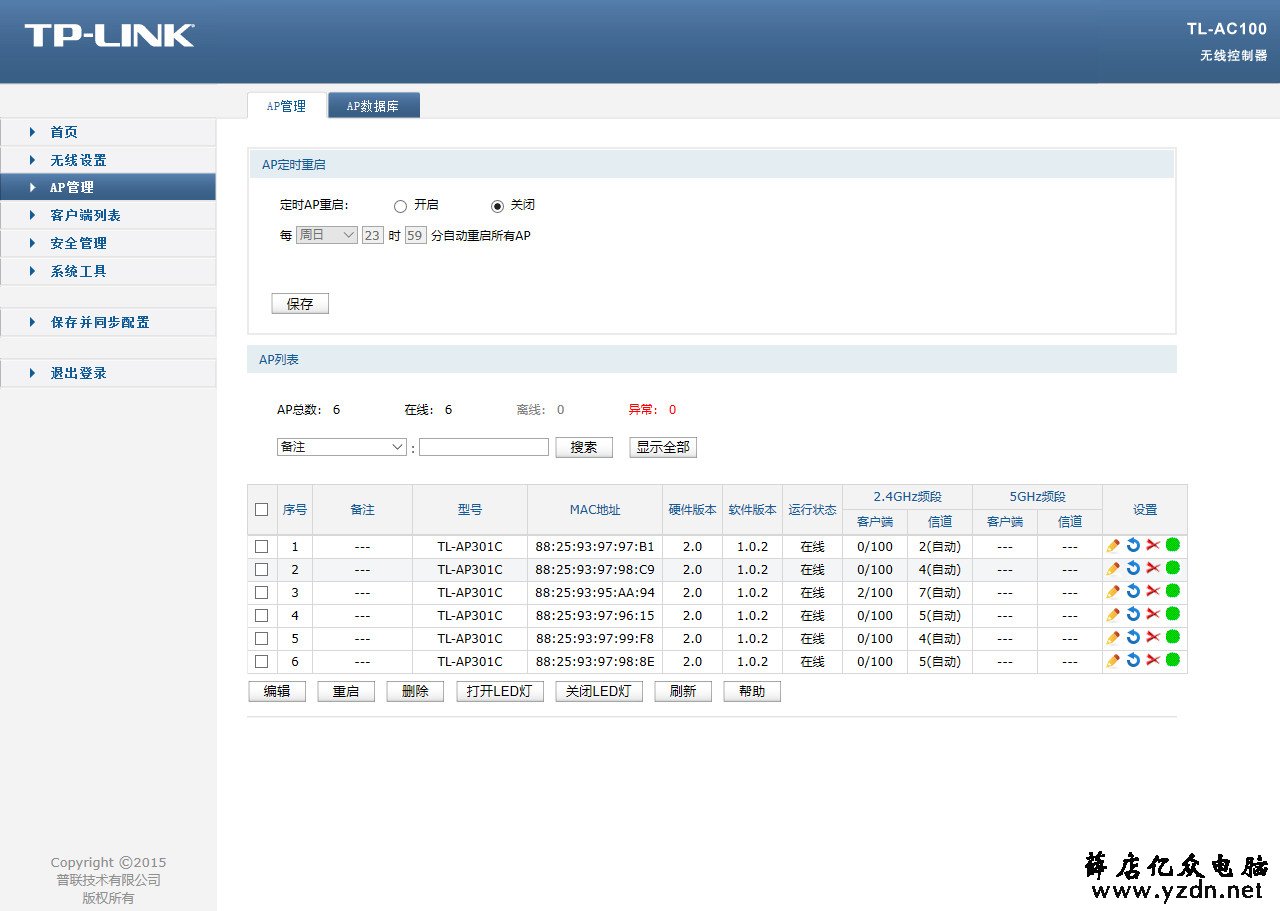Click the 搜索 button

584,447
